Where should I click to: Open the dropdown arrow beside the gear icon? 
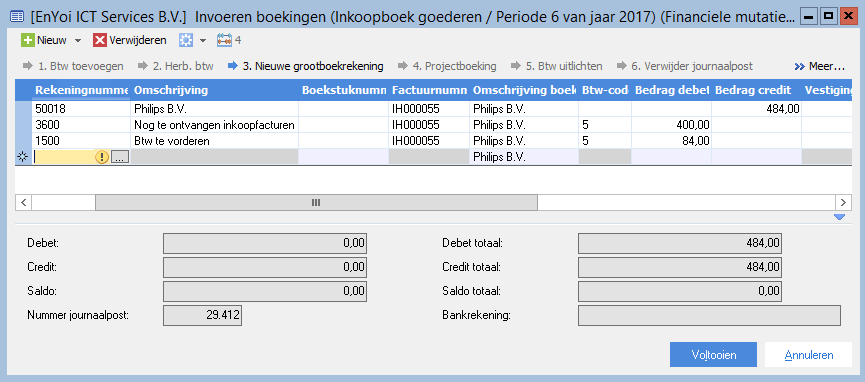pos(202,40)
